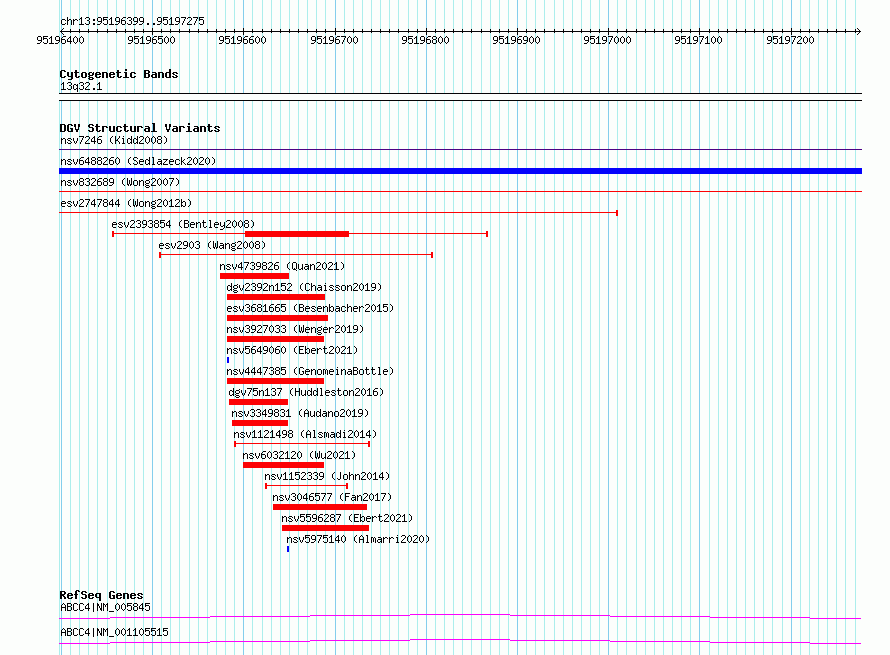Open nsv4447385 (GenomeinaBottle) variant

coord(310,371)
